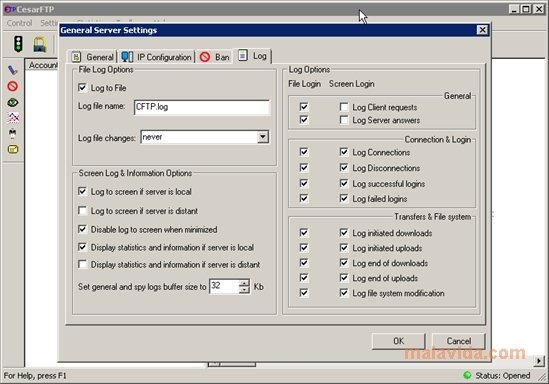Toggle screen Log initiated uploads checkbox
The image size is (549, 384).
[344, 248]
